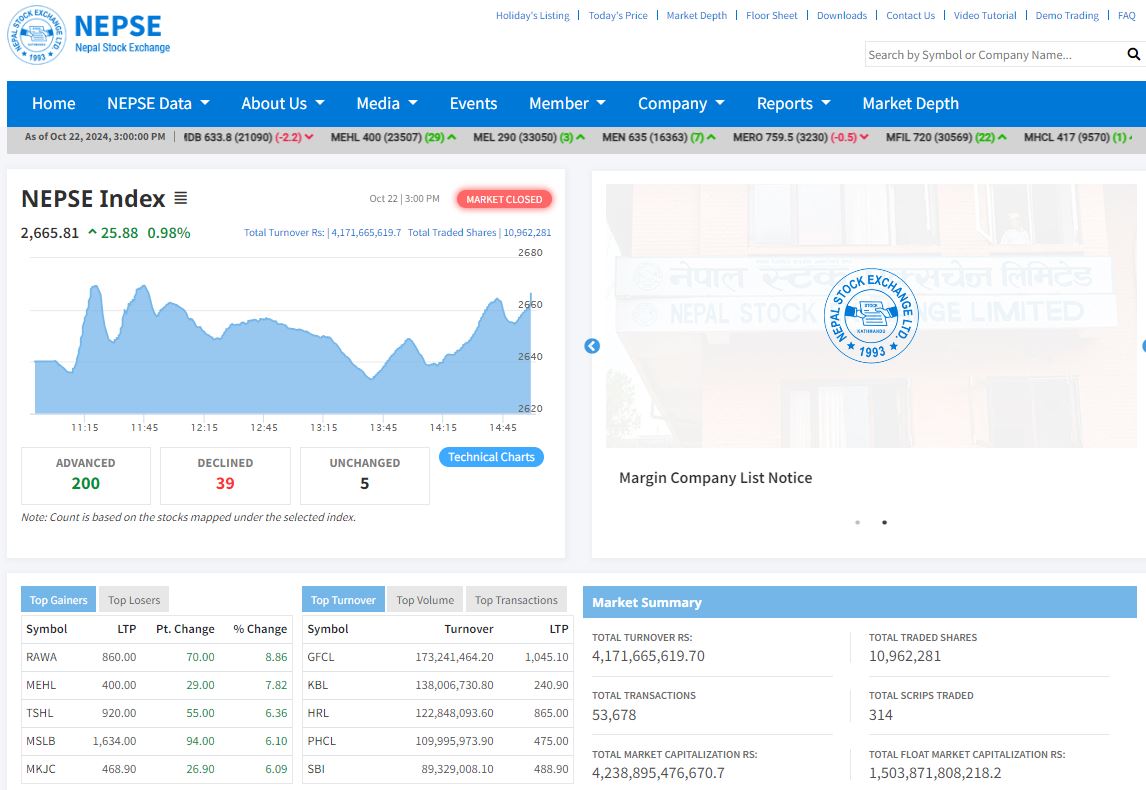The height and width of the screenshot is (790, 1146).
Task: Open Events in the navigation bar
Action: point(473,104)
